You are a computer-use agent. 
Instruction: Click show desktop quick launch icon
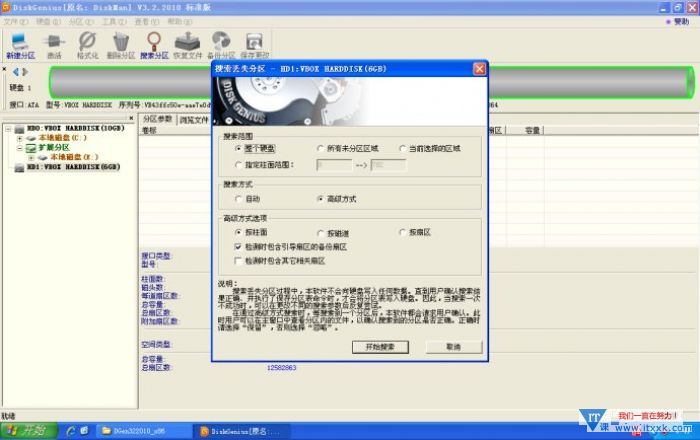point(84,431)
